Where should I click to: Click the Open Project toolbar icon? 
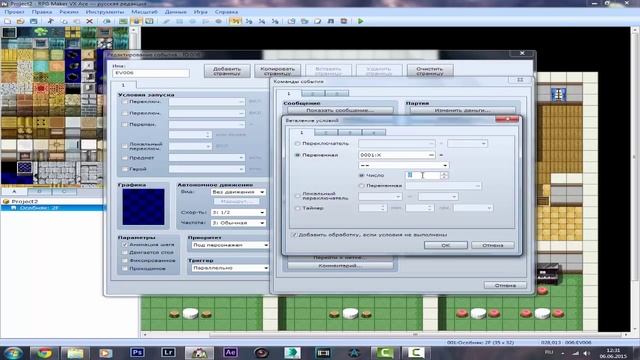pos(20,21)
